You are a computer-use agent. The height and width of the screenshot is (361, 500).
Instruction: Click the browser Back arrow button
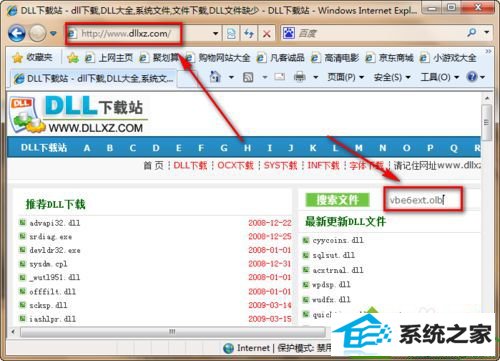[17, 33]
